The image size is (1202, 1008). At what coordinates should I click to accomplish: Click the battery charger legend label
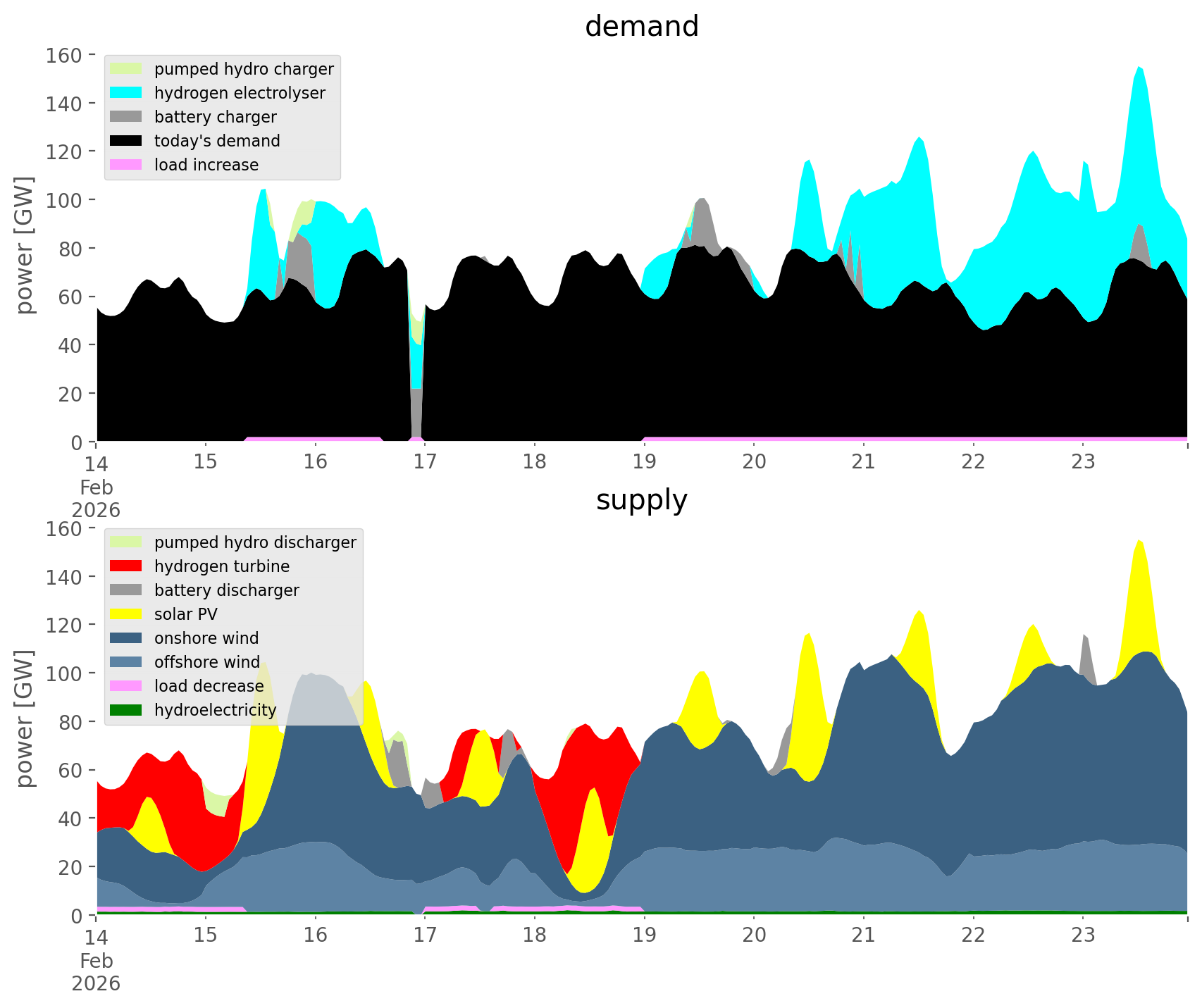coord(215,117)
